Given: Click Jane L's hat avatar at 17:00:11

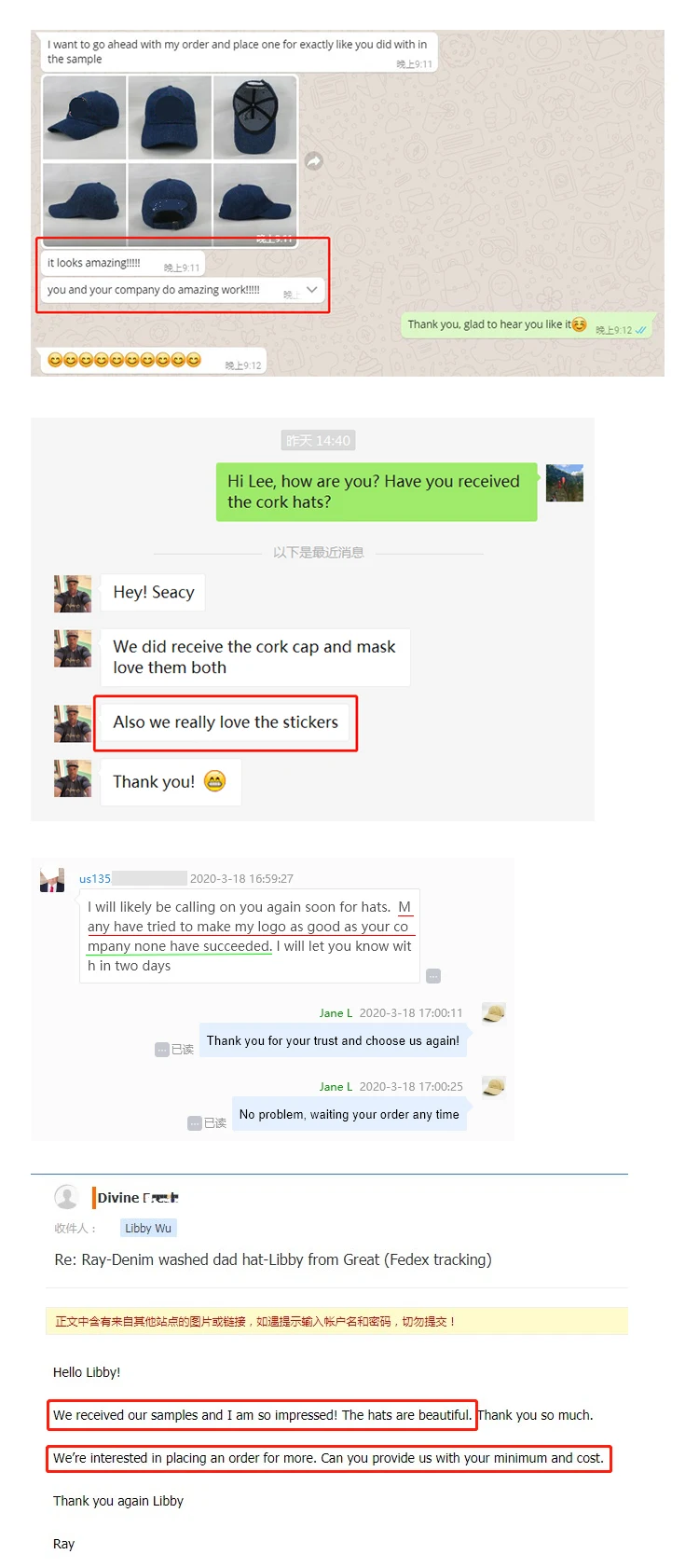Looking at the screenshot, I should [494, 1012].
